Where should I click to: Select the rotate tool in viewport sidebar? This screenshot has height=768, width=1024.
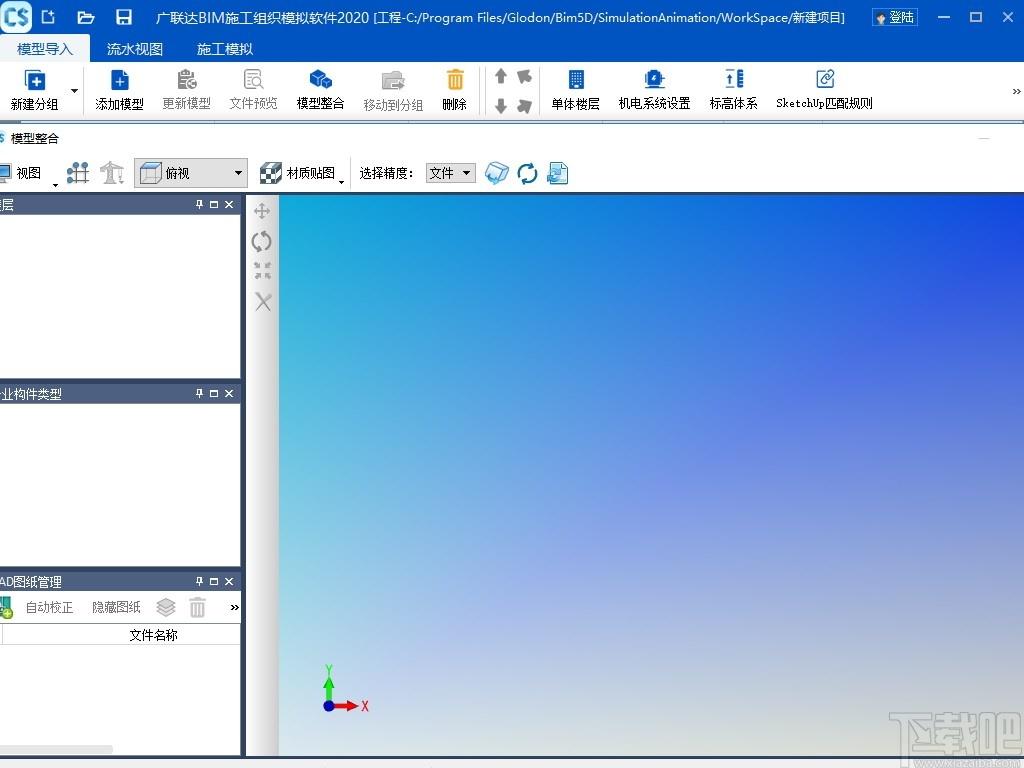[262, 242]
